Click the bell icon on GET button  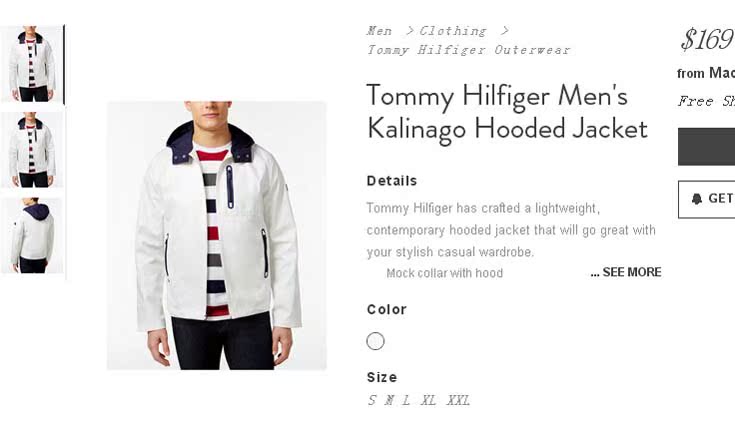(697, 199)
